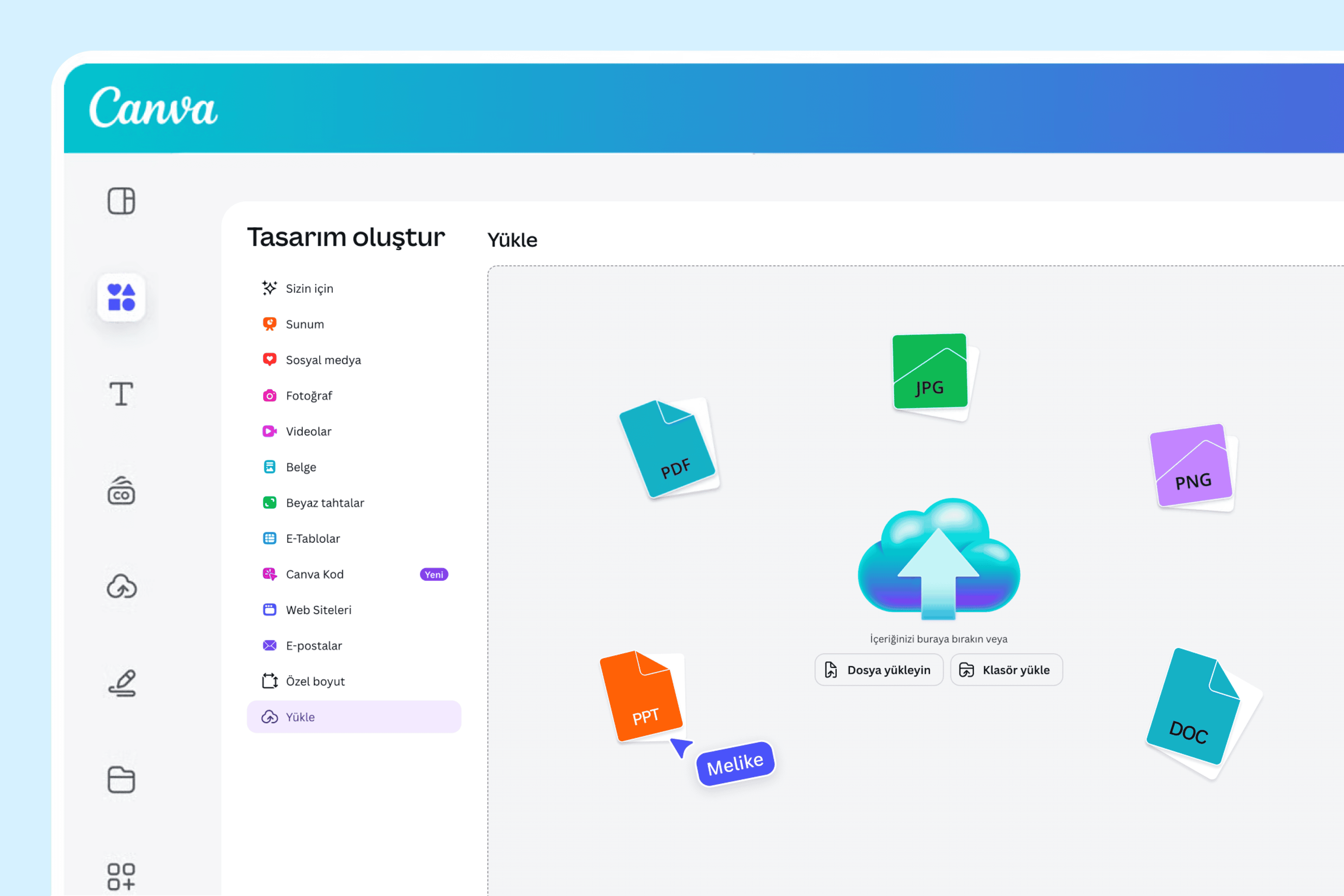Click the Canva logo
The height and width of the screenshot is (896, 1344).
(153, 107)
